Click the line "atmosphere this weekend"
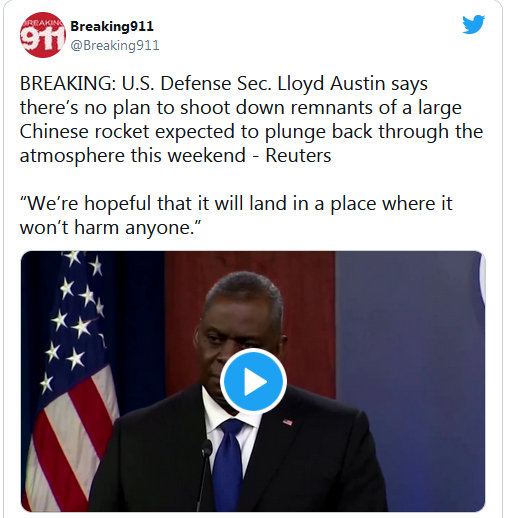 pos(133,155)
